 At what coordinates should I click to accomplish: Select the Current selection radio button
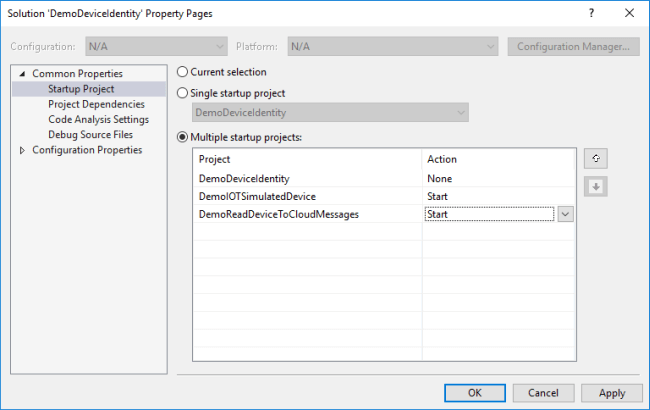182,72
